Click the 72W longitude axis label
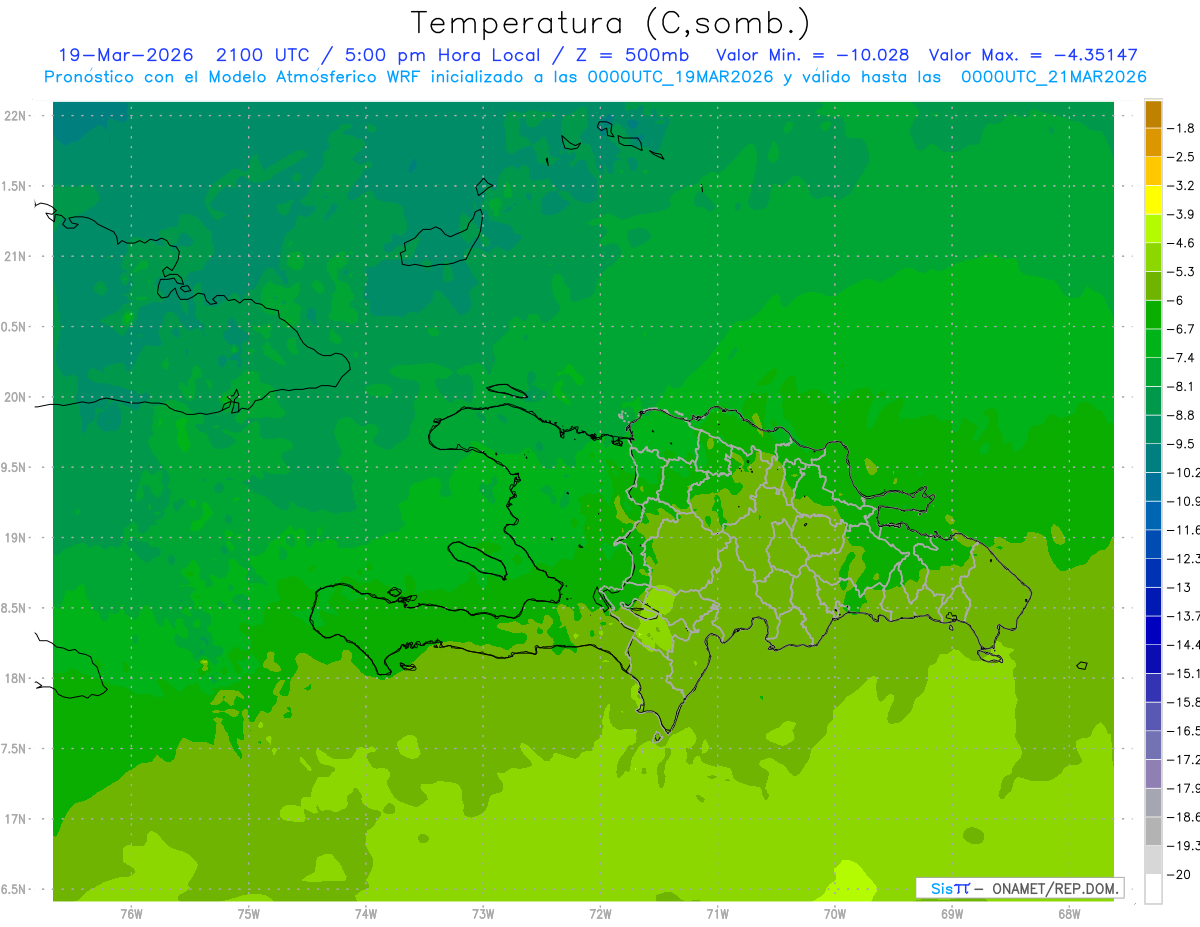 click(600, 914)
